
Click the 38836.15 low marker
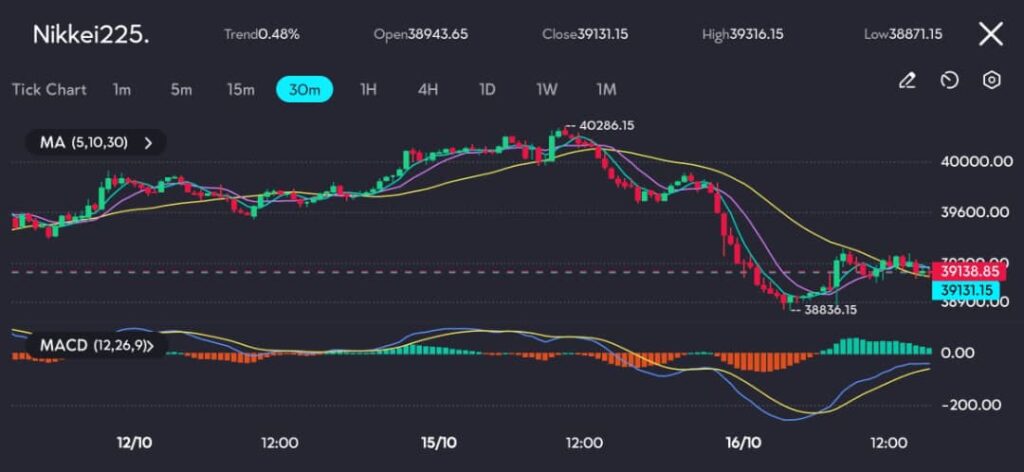[x=830, y=310]
